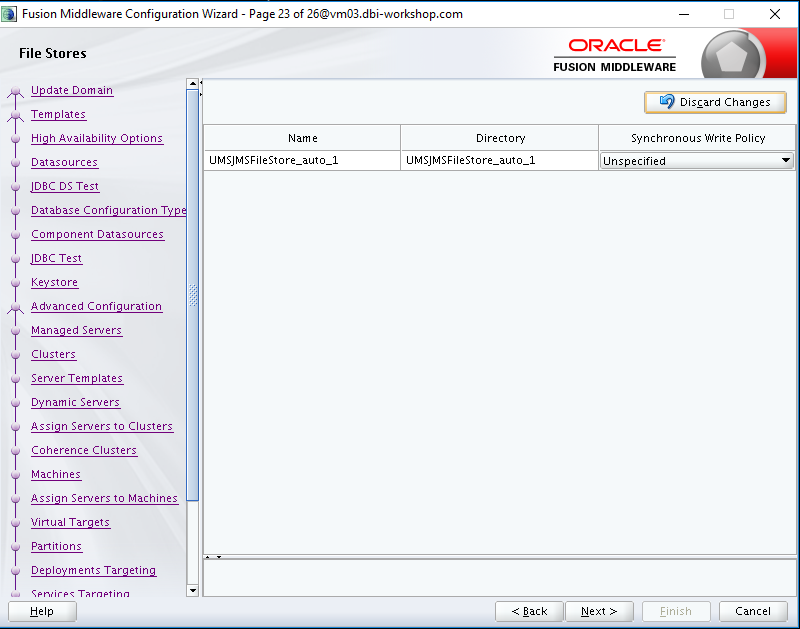This screenshot has height=629, width=800.
Task: Click the Update Domain step marker icon
Action: [x=16, y=92]
